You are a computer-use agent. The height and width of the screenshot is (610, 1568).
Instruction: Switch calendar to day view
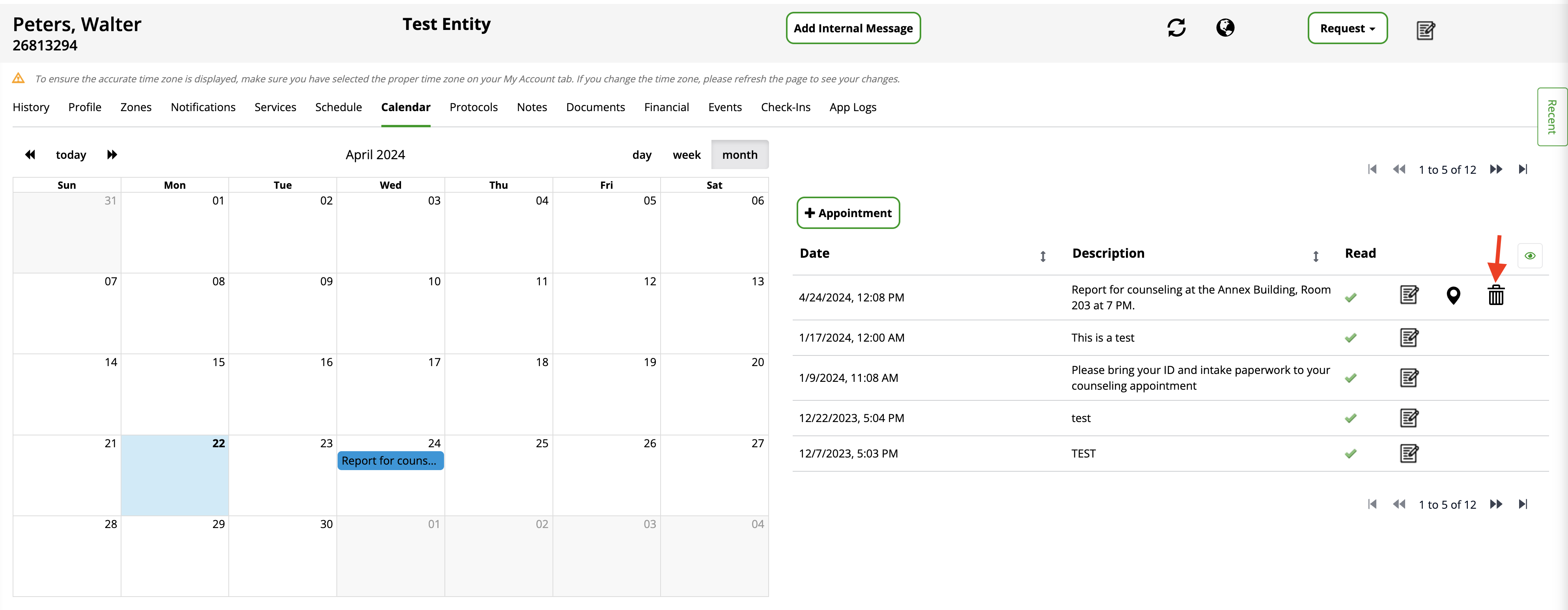[642, 155]
